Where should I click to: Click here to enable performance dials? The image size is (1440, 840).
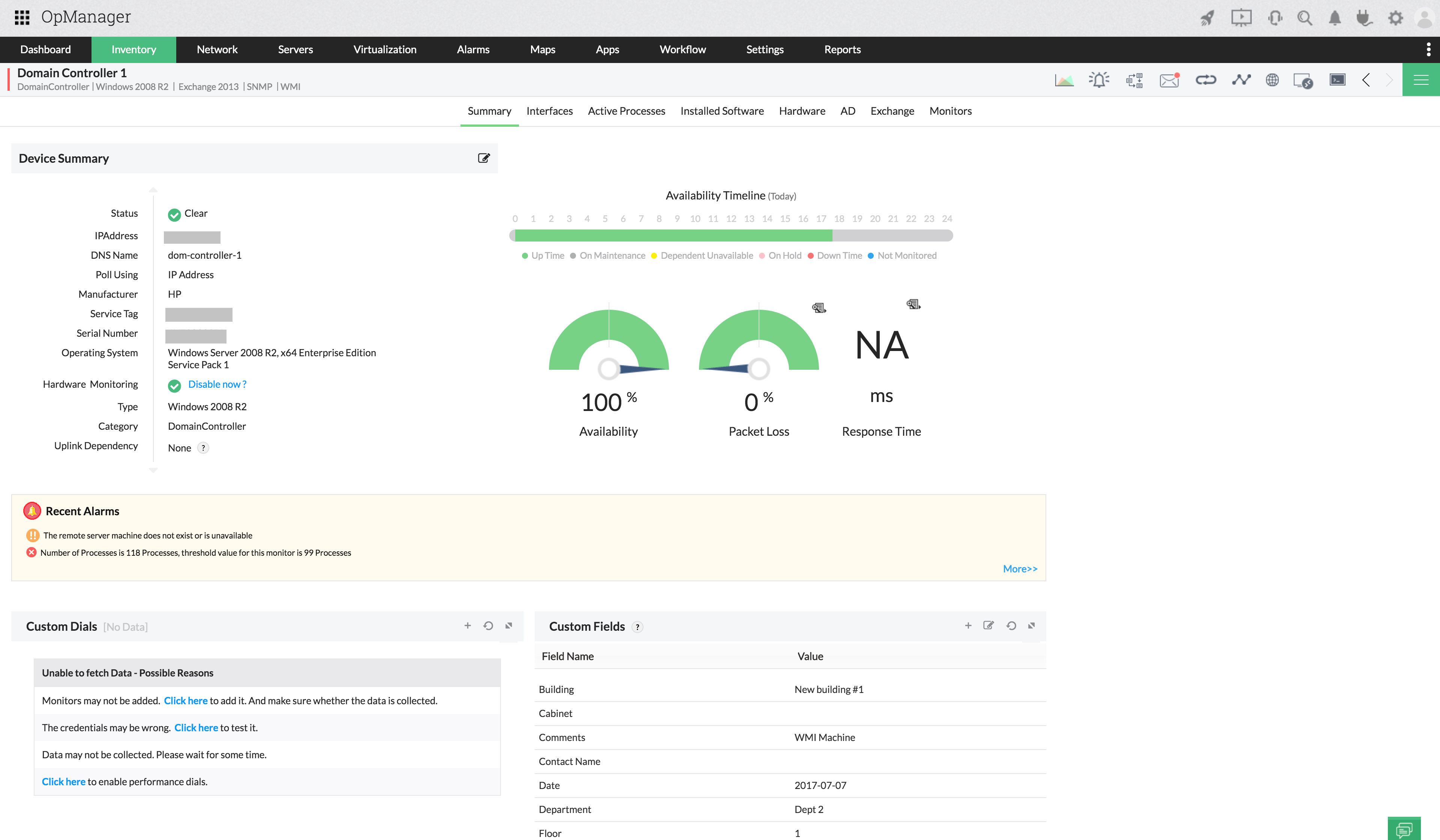[x=63, y=781]
